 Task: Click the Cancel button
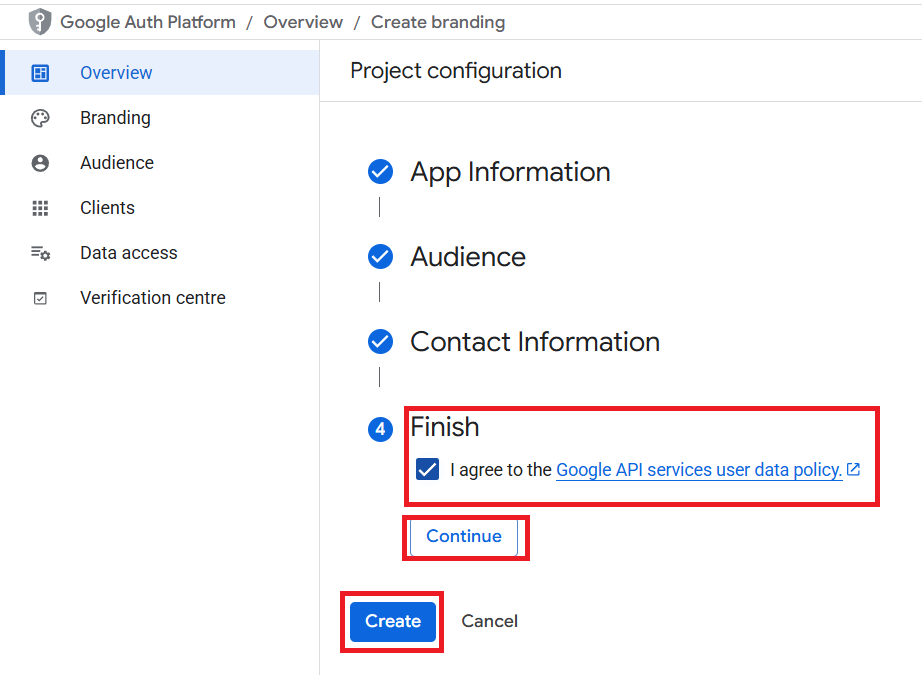coord(489,621)
